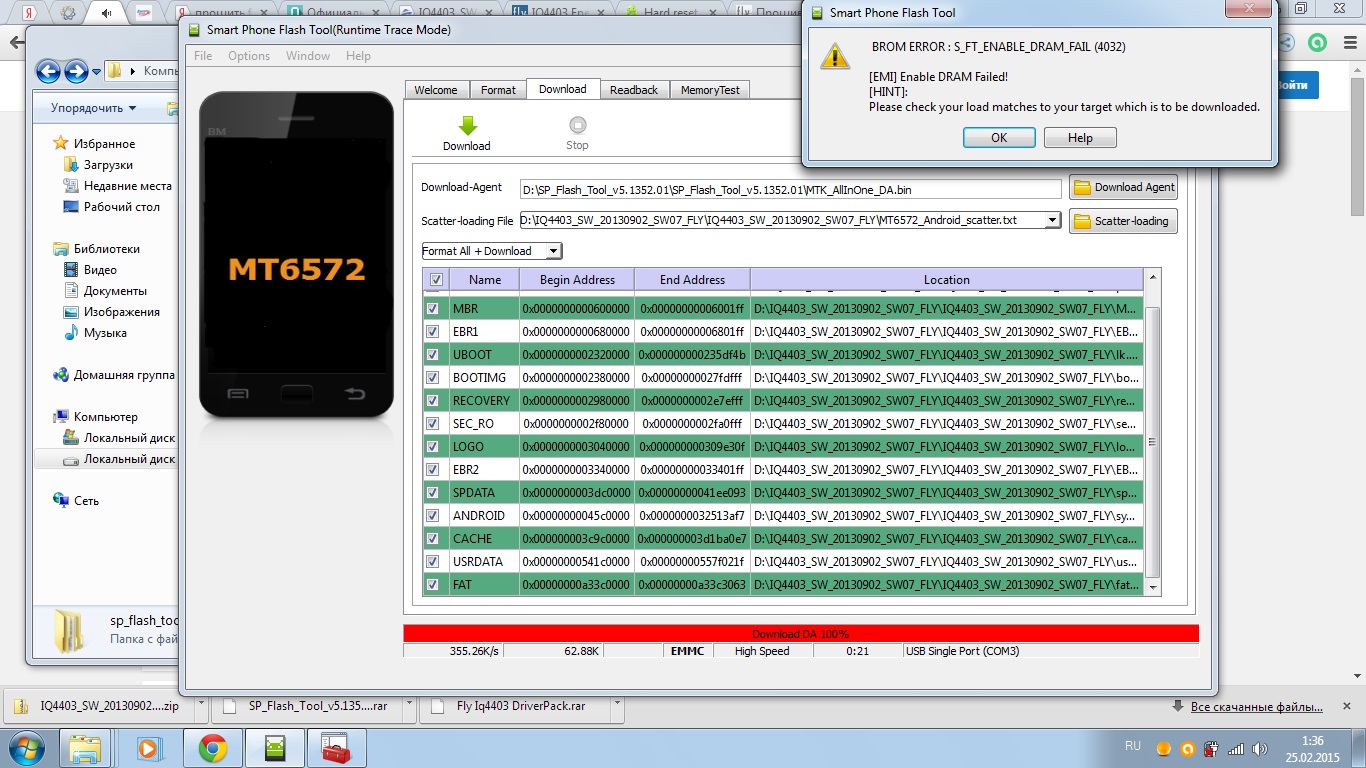Click the Download Agent folder button
The height and width of the screenshot is (768, 1366).
pyautogui.click(x=1123, y=187)
